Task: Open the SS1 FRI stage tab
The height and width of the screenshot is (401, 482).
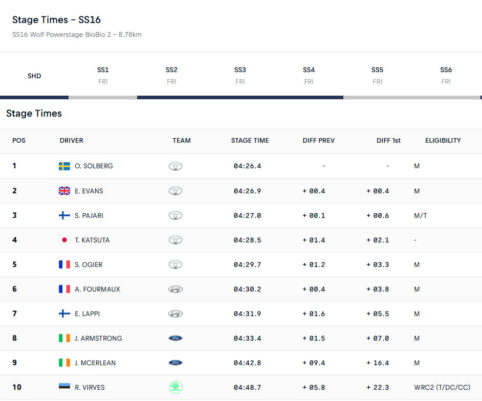Action: [103, 76]
